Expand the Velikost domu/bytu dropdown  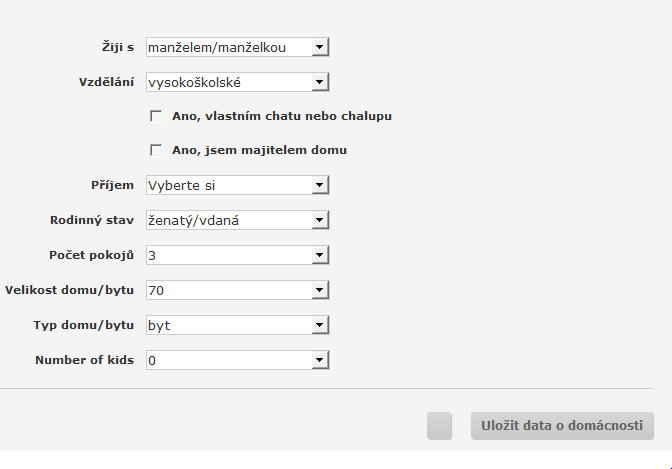click(237, 290)
